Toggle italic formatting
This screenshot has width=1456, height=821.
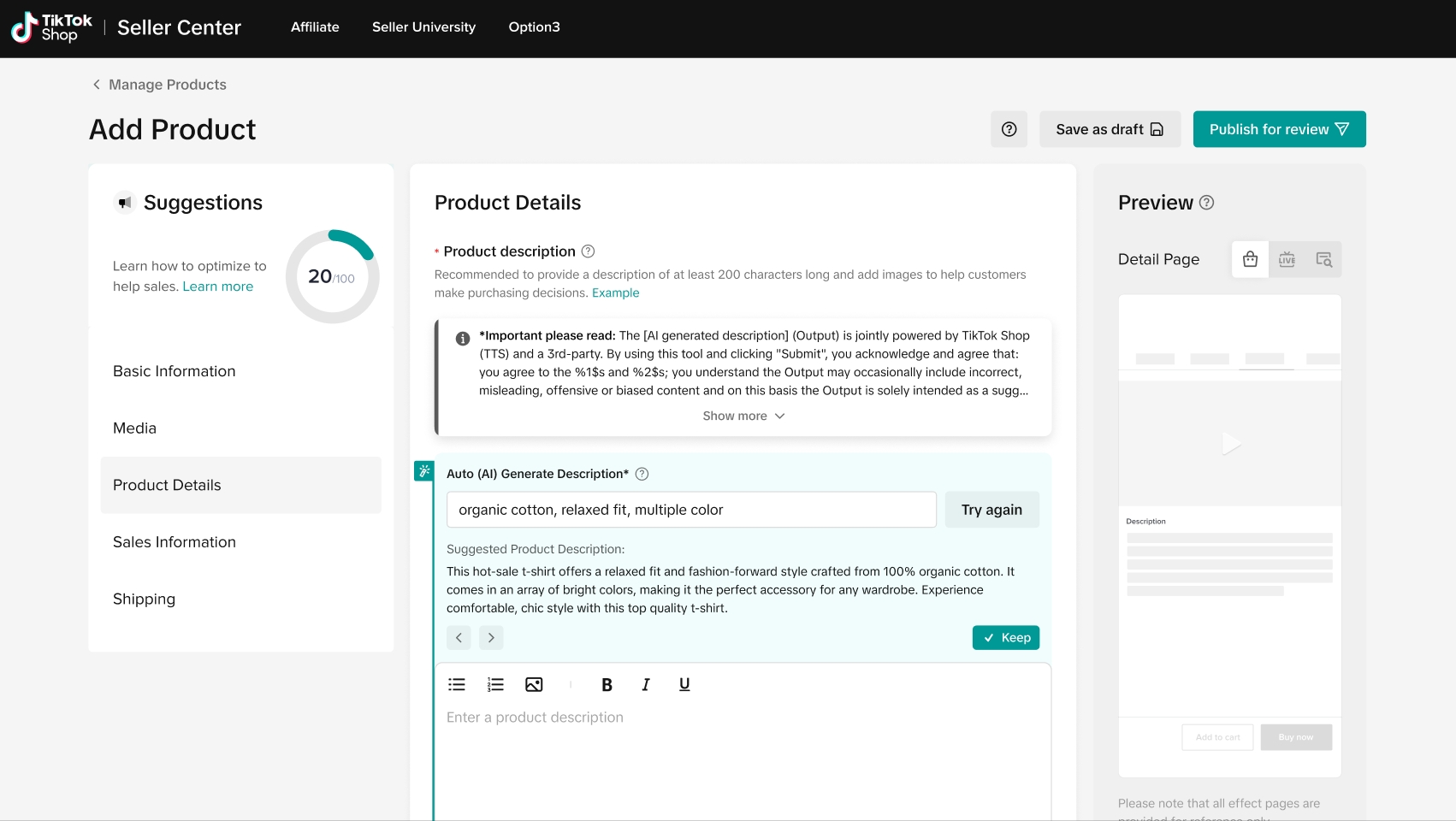pos(646,684)
